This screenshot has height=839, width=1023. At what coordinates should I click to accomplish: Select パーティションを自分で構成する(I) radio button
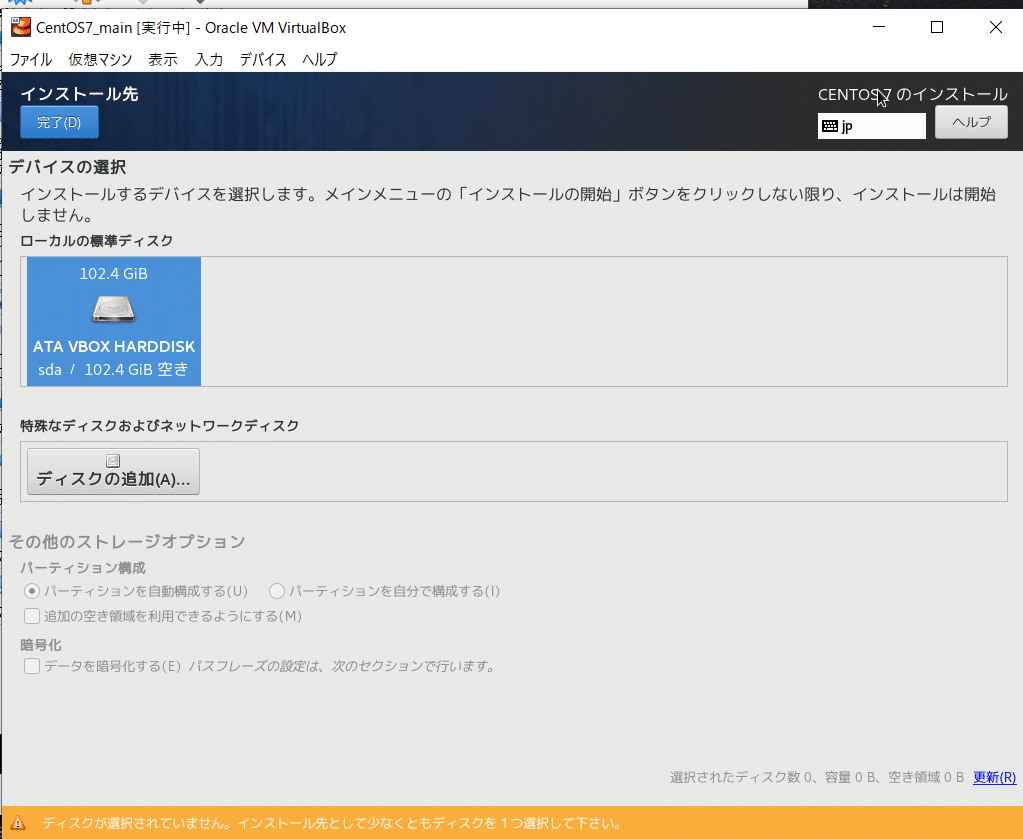[x=277, y=591]
